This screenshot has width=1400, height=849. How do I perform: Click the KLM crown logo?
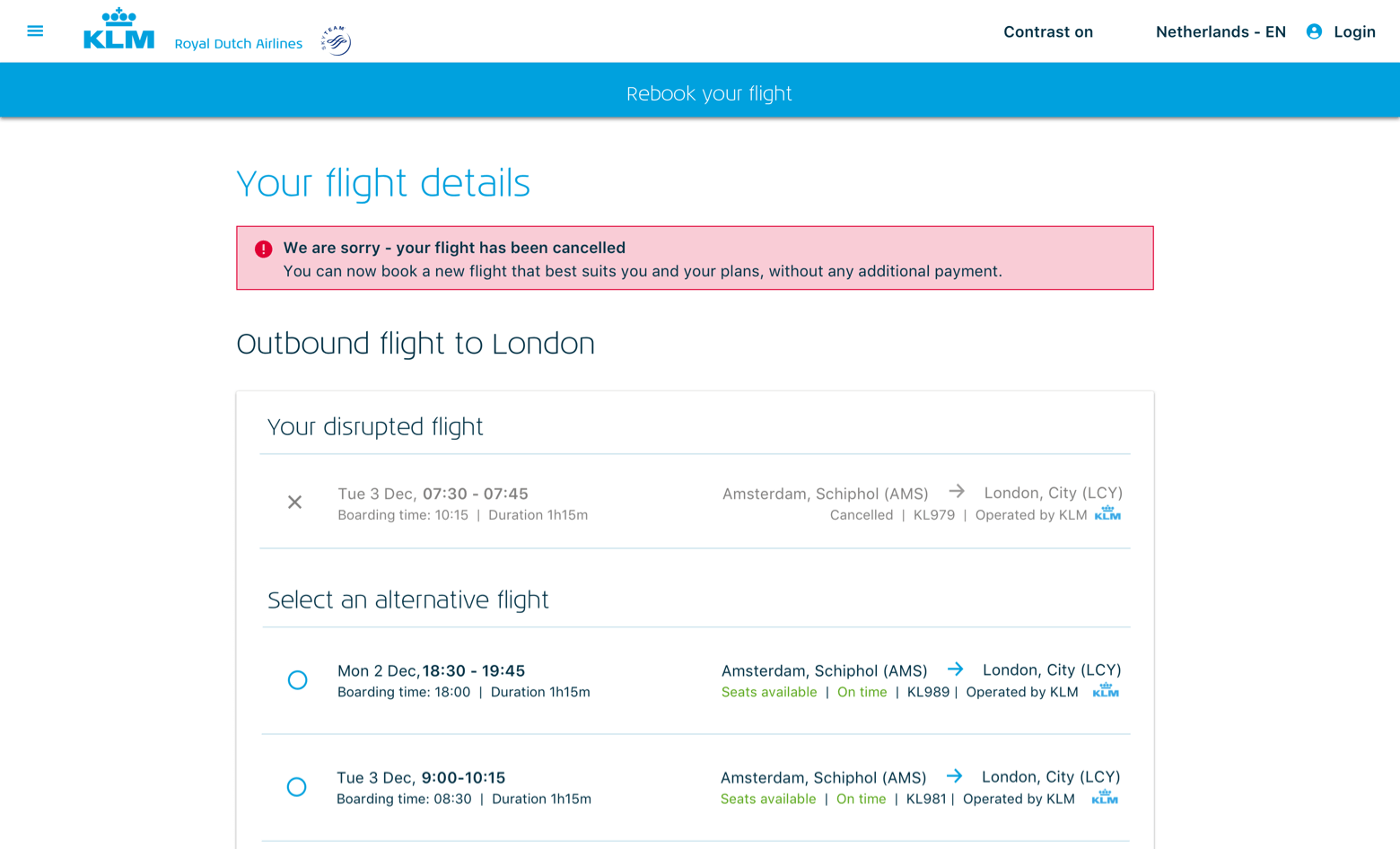coord(118,30)
